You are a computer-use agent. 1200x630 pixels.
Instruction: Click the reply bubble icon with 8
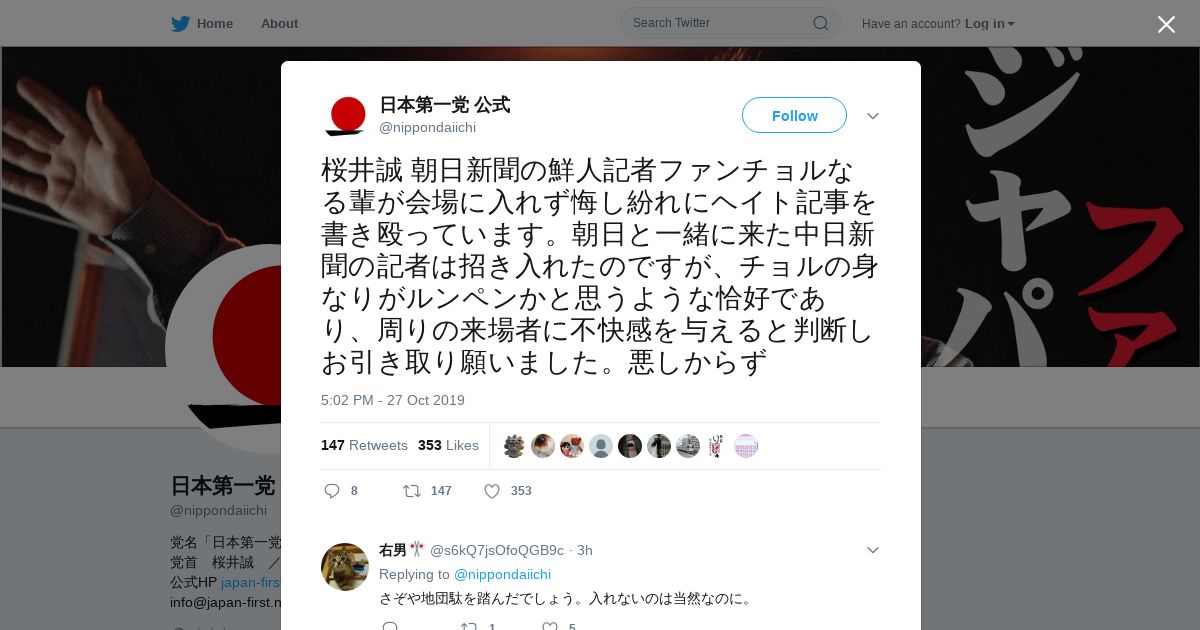pyautogui.click(x=333, y=491)
